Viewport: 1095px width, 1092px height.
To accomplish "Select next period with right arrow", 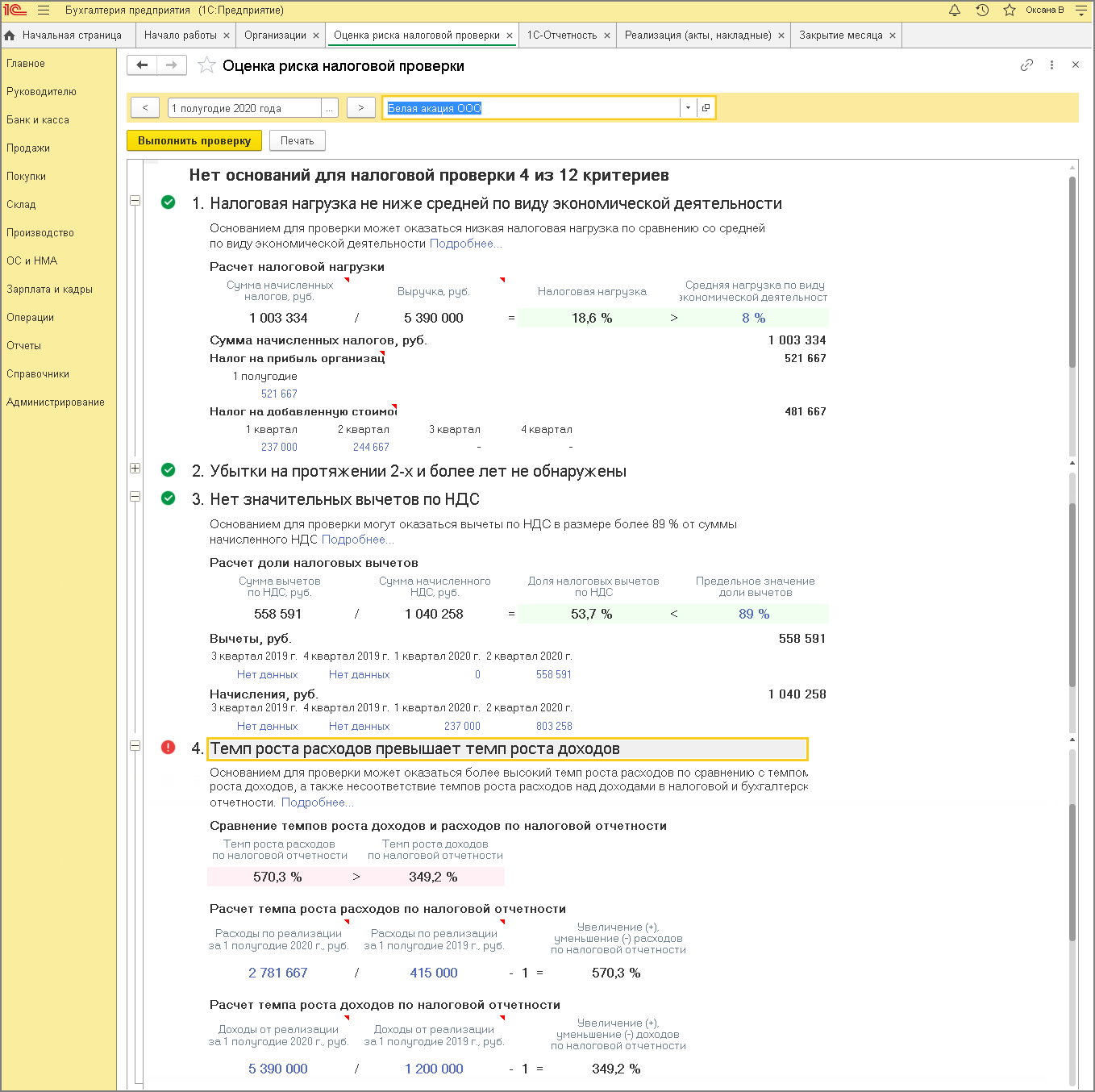I will point(360,108).
